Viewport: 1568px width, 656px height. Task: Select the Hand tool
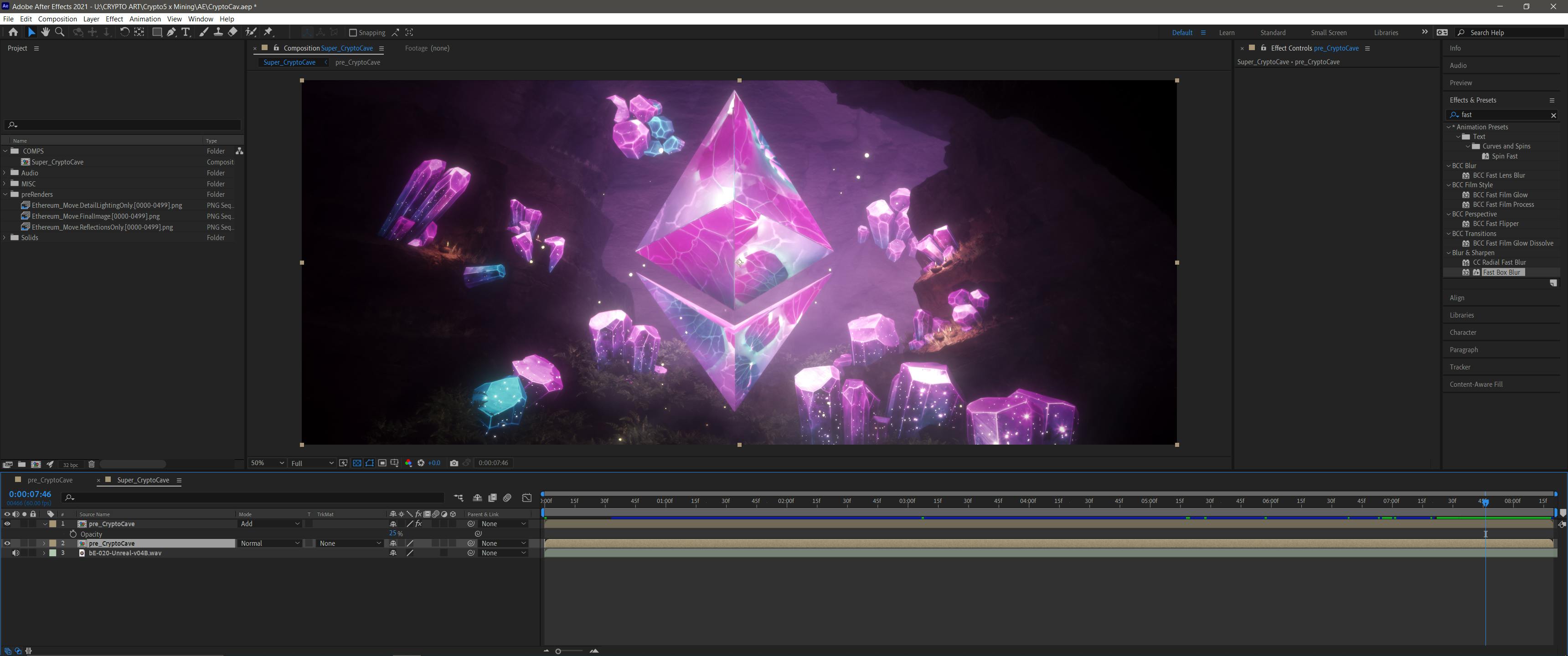pyautogui.click(x=46, y=32)
